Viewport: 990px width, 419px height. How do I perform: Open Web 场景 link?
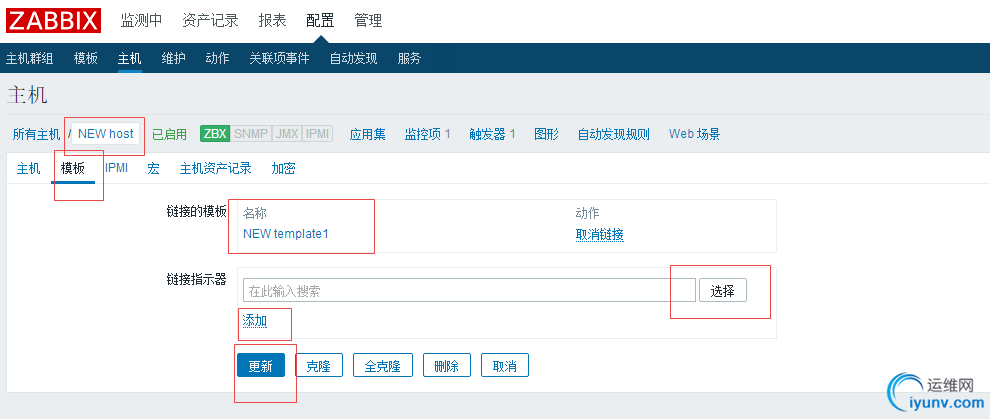click(695, 134)
